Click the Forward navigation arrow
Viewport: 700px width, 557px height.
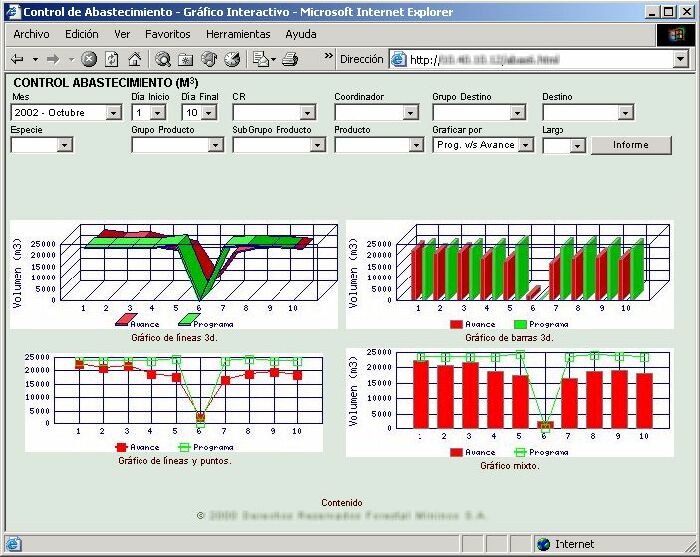(x=53, y=60)
